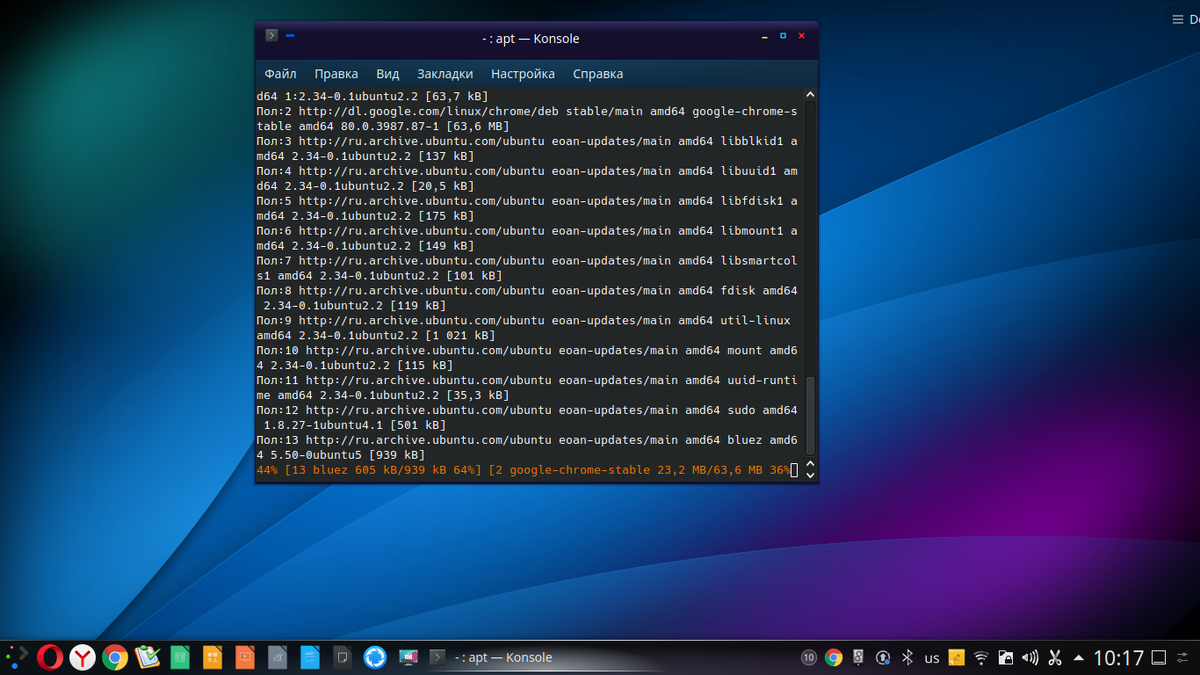Click the blue pin button in Konsole titlebar
Viewport: 1200px width, 675px height.
[290, 36]
